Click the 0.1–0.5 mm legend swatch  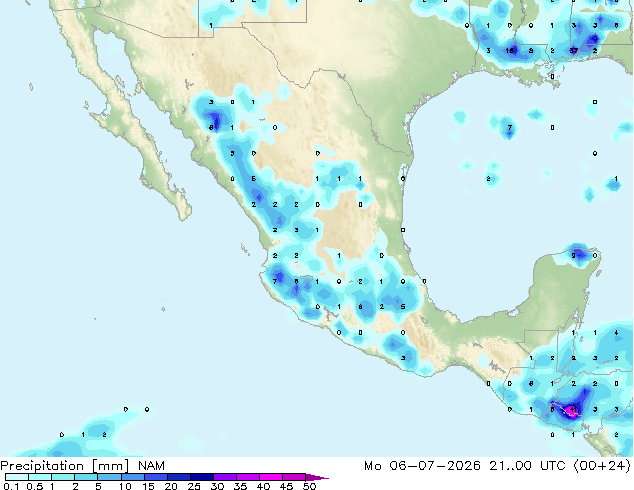[17, 477]
